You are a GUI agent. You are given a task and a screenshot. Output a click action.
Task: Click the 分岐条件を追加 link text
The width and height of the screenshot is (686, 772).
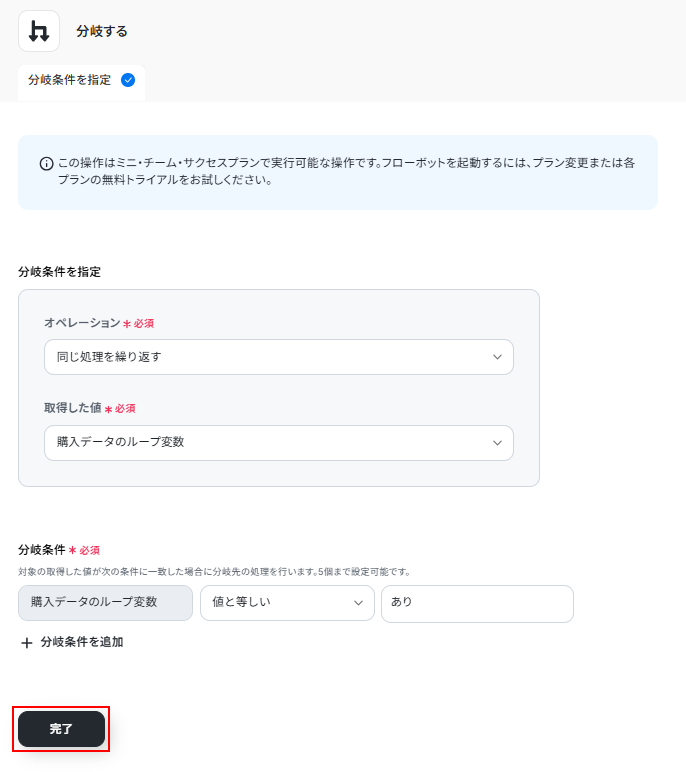click(x=82, y=642)
